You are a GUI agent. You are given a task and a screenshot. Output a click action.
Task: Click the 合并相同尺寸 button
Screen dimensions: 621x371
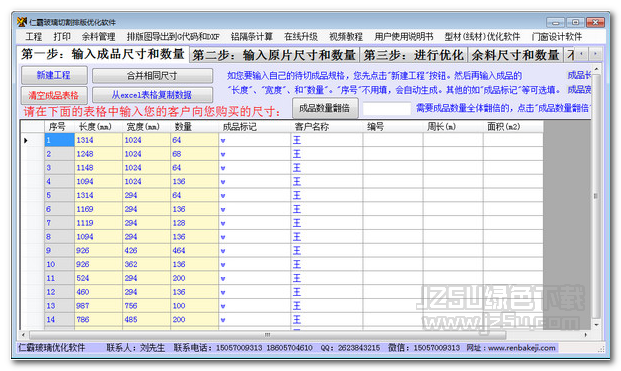click(152, 75)
